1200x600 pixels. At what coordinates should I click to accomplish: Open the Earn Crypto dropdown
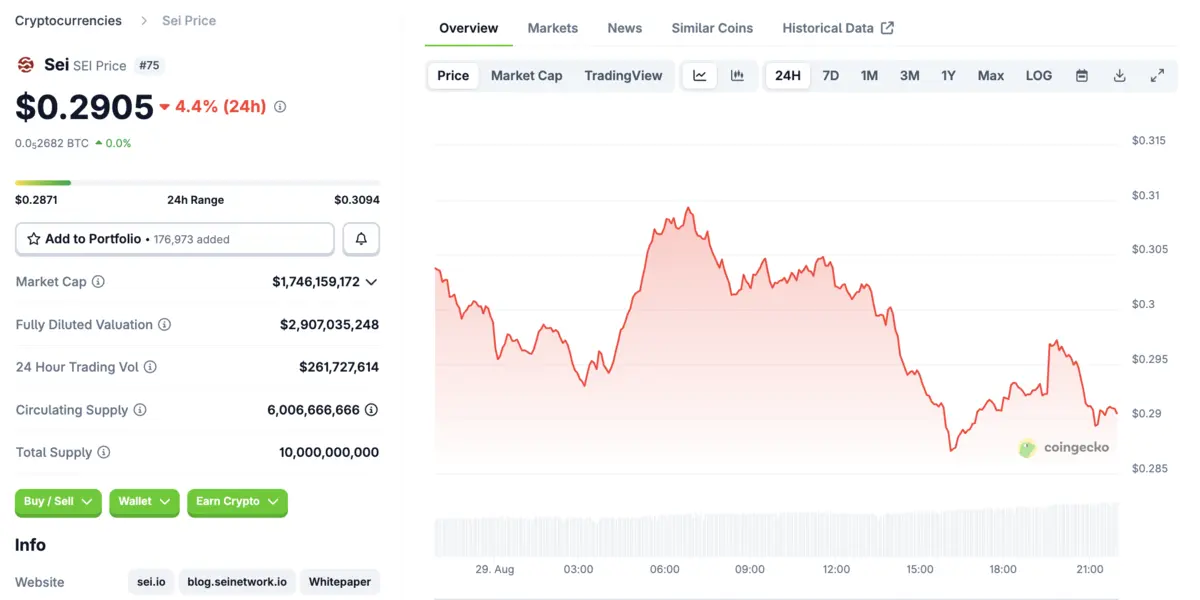coord(237,502)
